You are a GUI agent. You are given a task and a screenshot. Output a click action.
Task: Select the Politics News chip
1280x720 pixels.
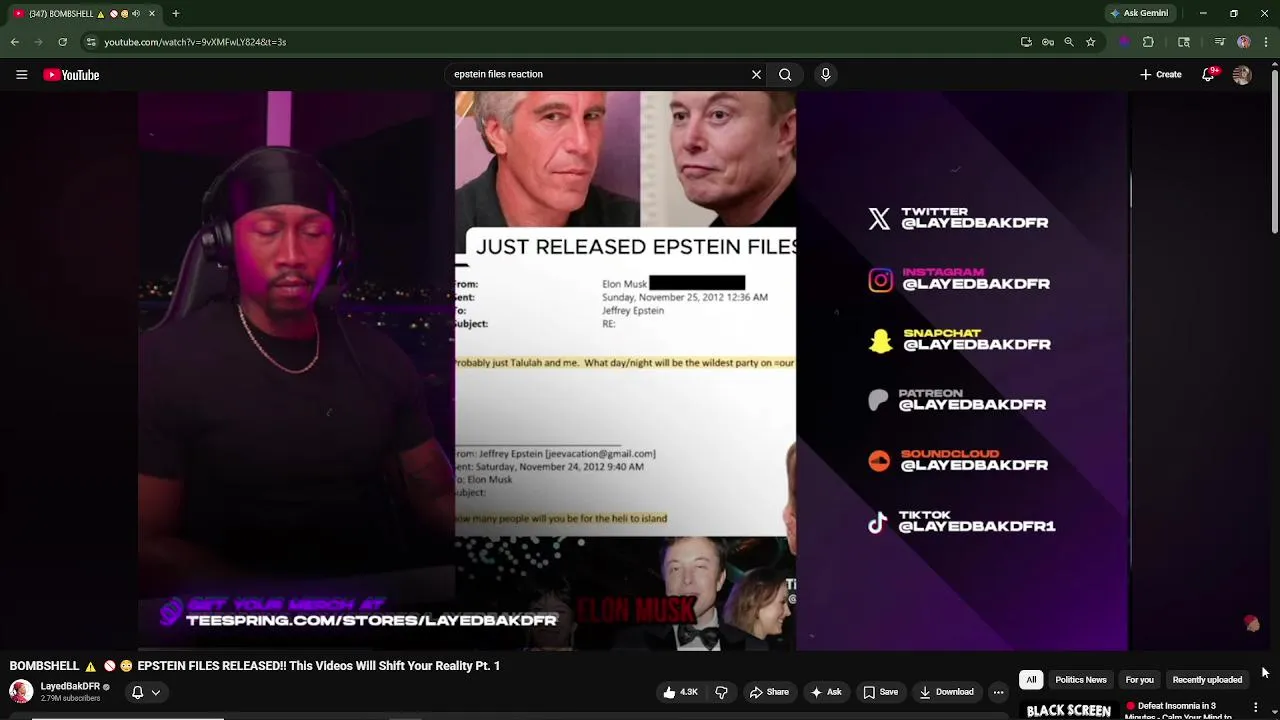click(1081, 680)
